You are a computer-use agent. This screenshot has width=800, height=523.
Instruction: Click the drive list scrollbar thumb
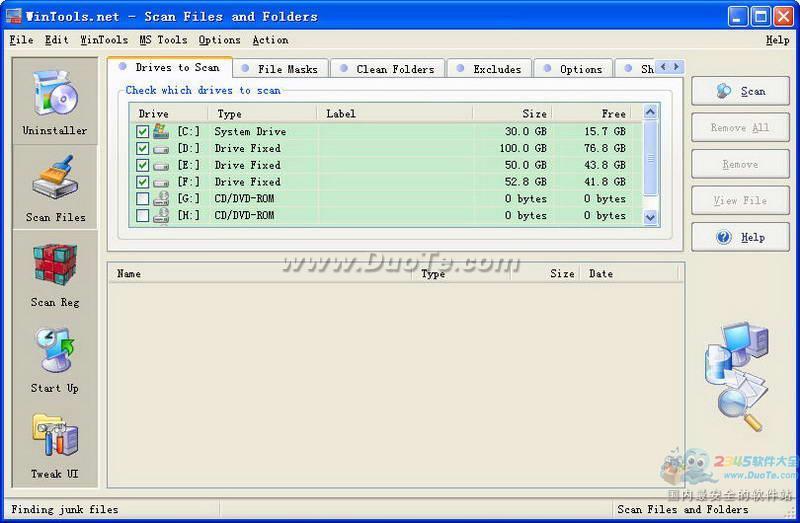tap(651, 158)
